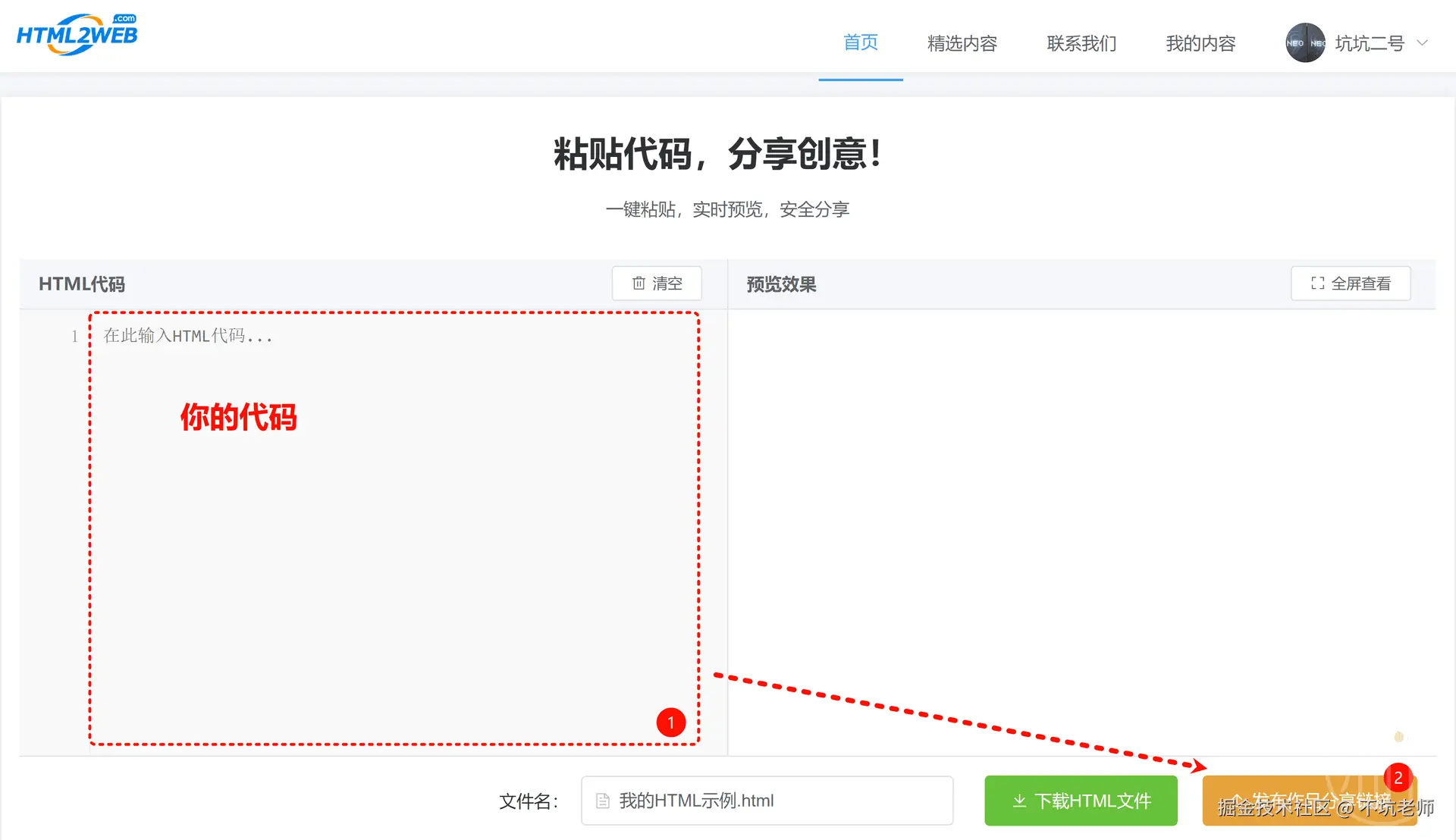Click inside the HTML code editor area
1456x840 pixels.
click(x=394, y=531)
